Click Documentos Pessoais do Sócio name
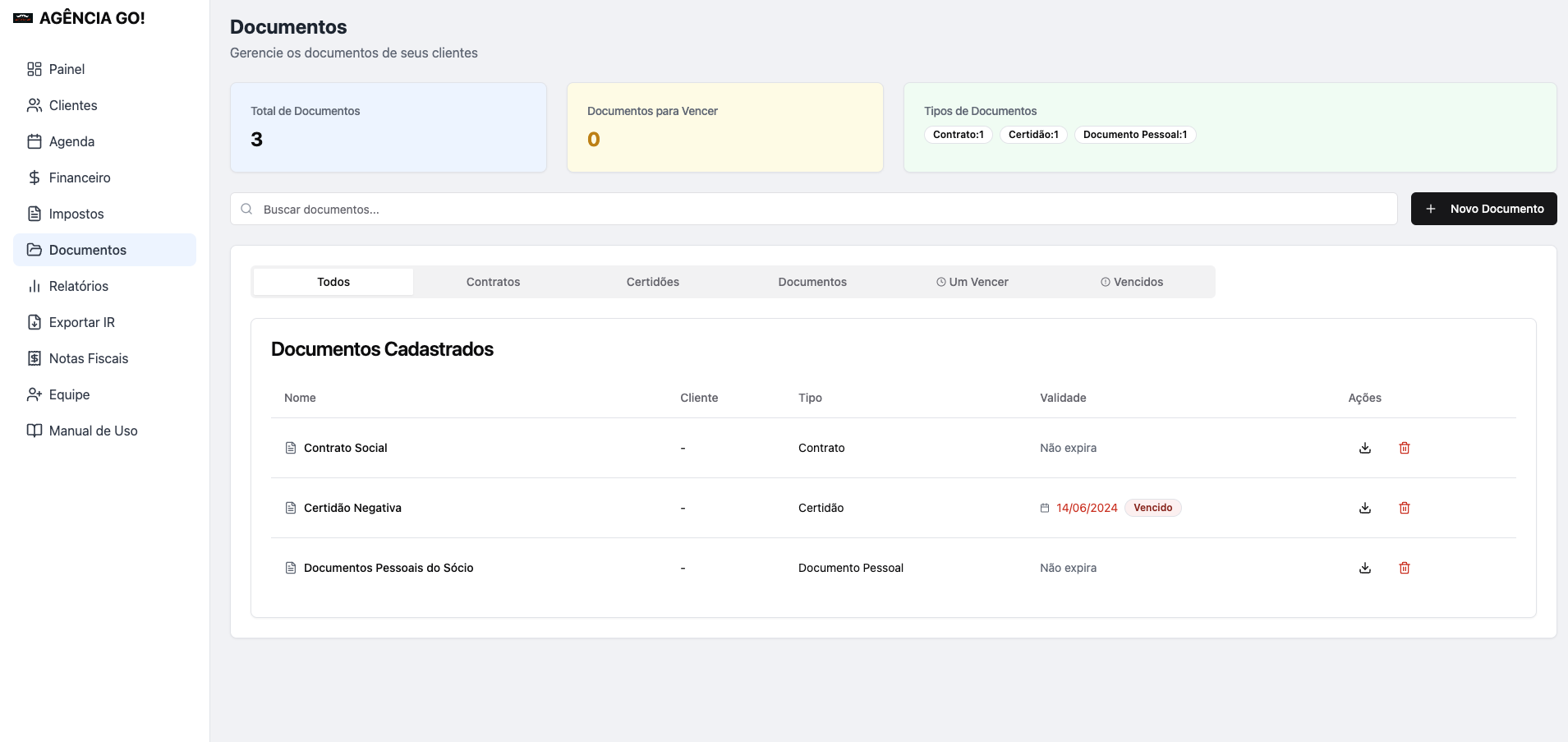The image size is (1568, 742). [x=389, y=568]
